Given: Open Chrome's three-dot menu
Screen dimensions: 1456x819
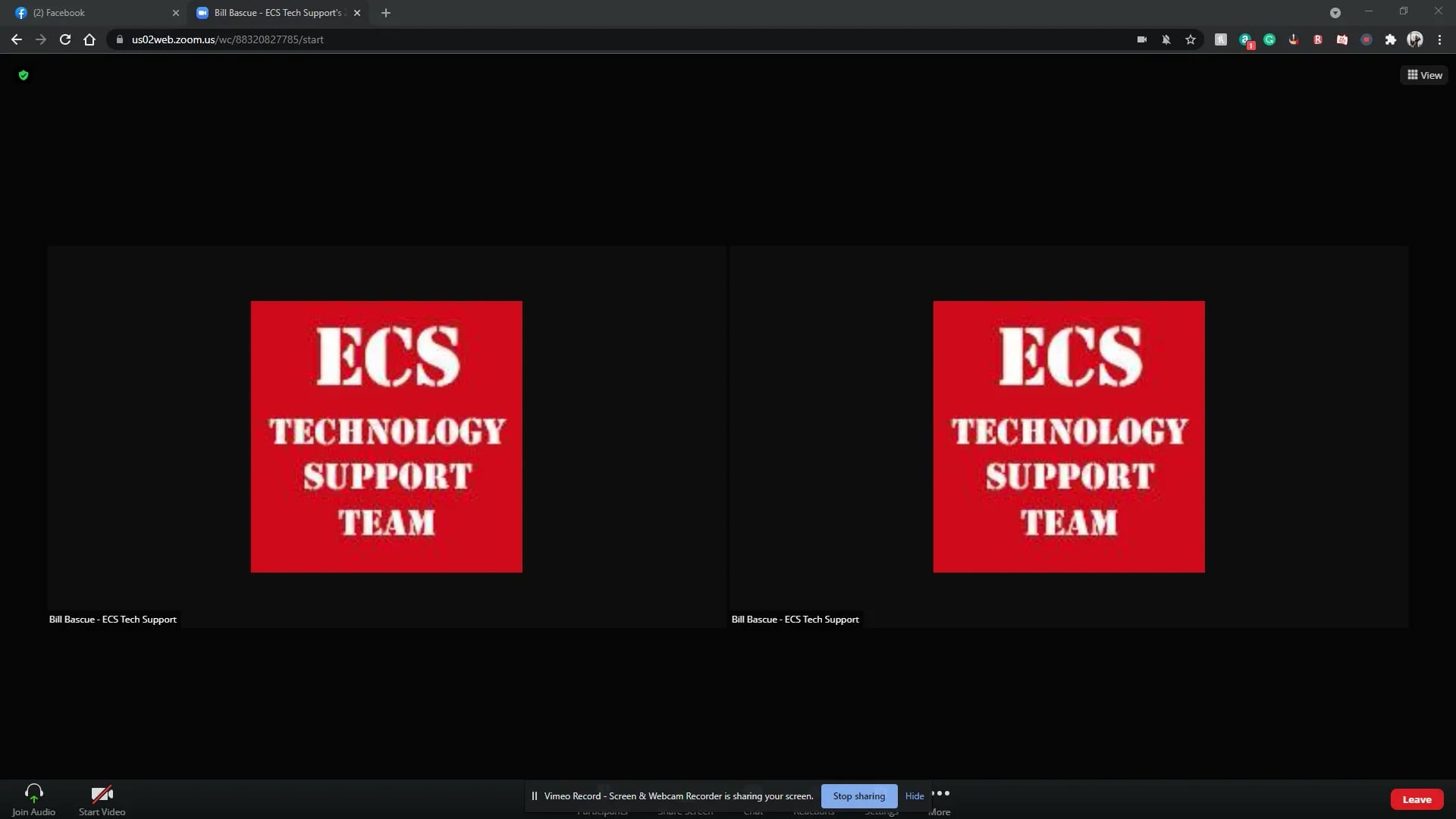Looking at the screenshot, I should coord(1439,39).
